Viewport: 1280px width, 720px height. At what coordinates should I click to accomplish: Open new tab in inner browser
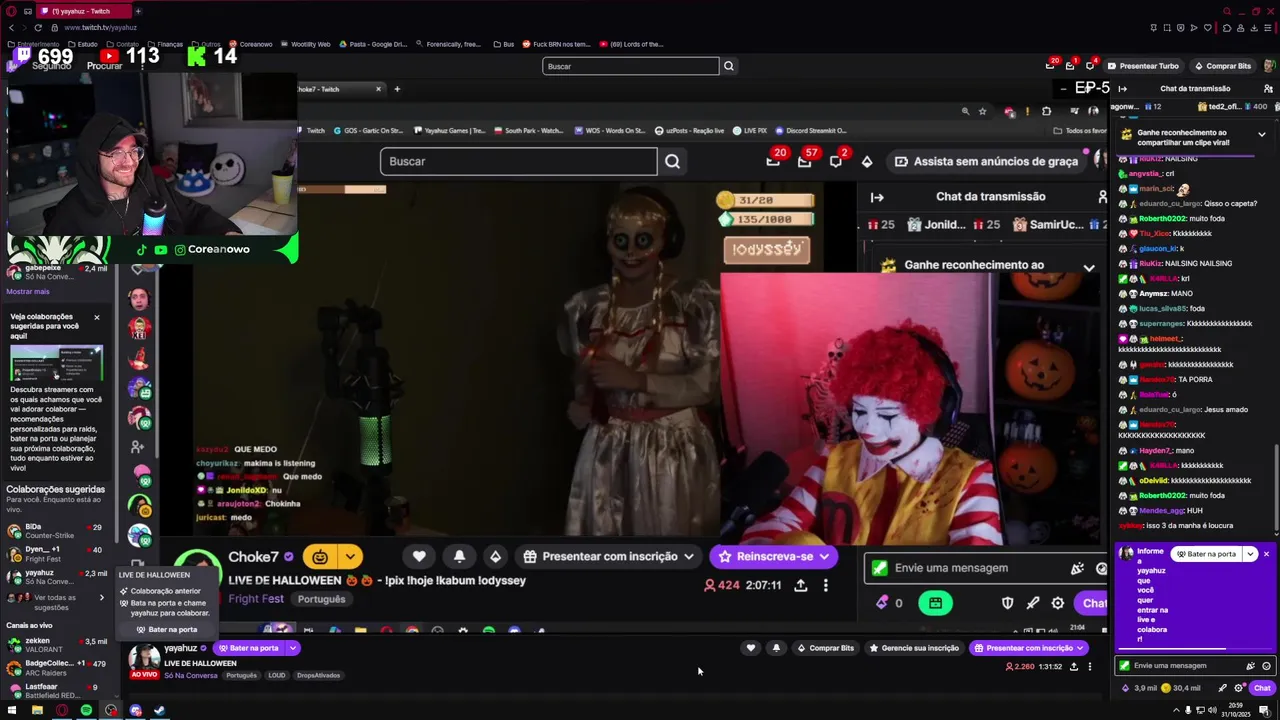point(397,89)
